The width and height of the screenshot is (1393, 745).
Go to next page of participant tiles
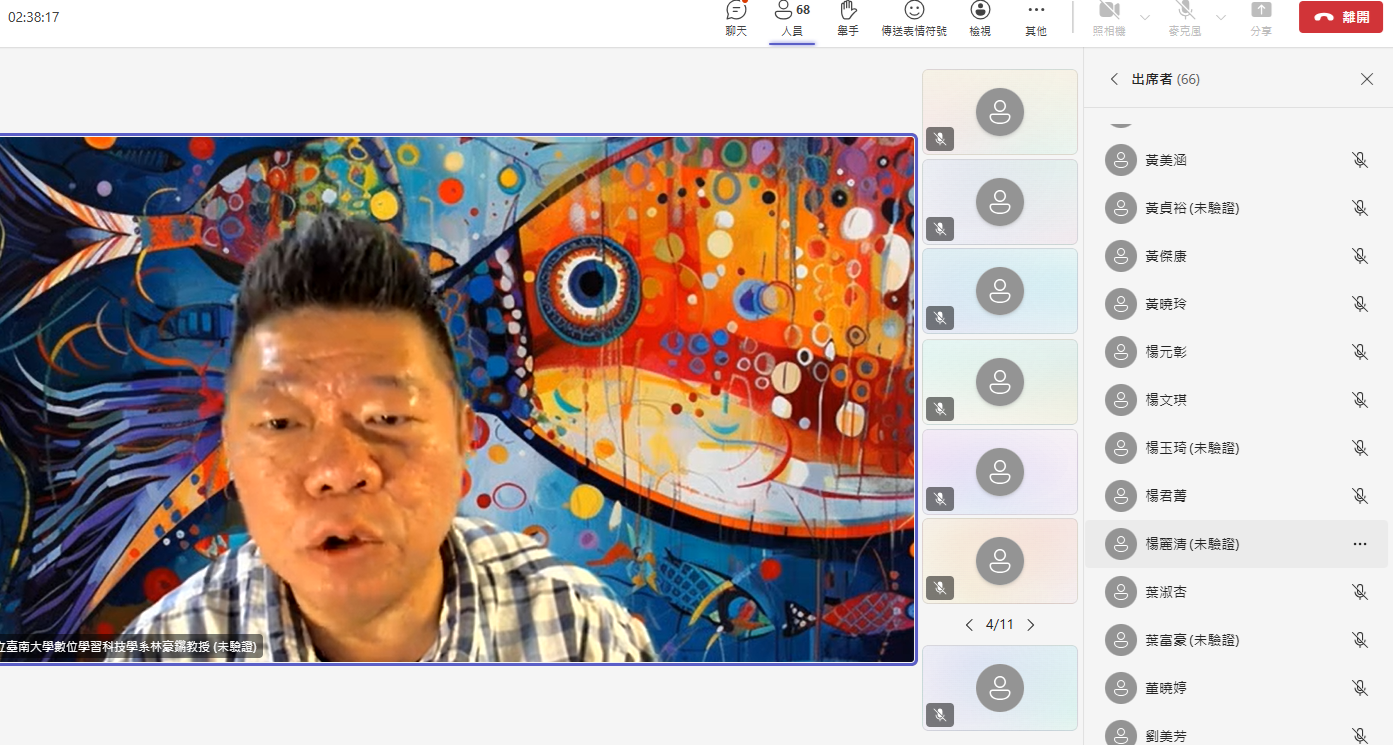coord(1031,625)
